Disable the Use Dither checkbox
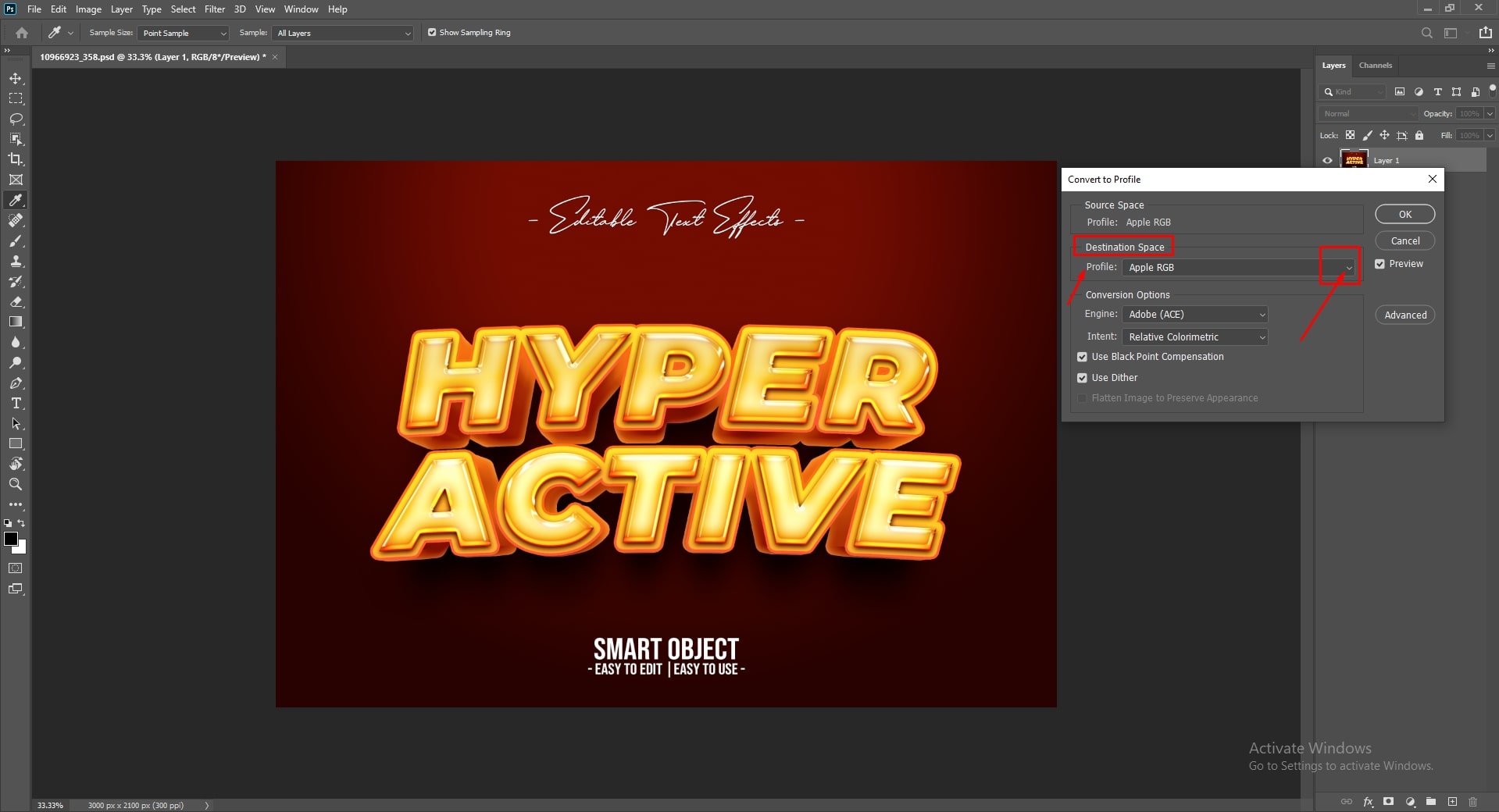 (x=1082, y=377)
